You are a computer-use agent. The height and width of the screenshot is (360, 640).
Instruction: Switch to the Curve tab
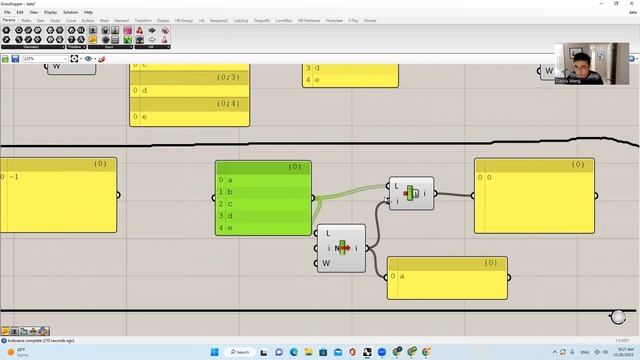tap(71, 20)
